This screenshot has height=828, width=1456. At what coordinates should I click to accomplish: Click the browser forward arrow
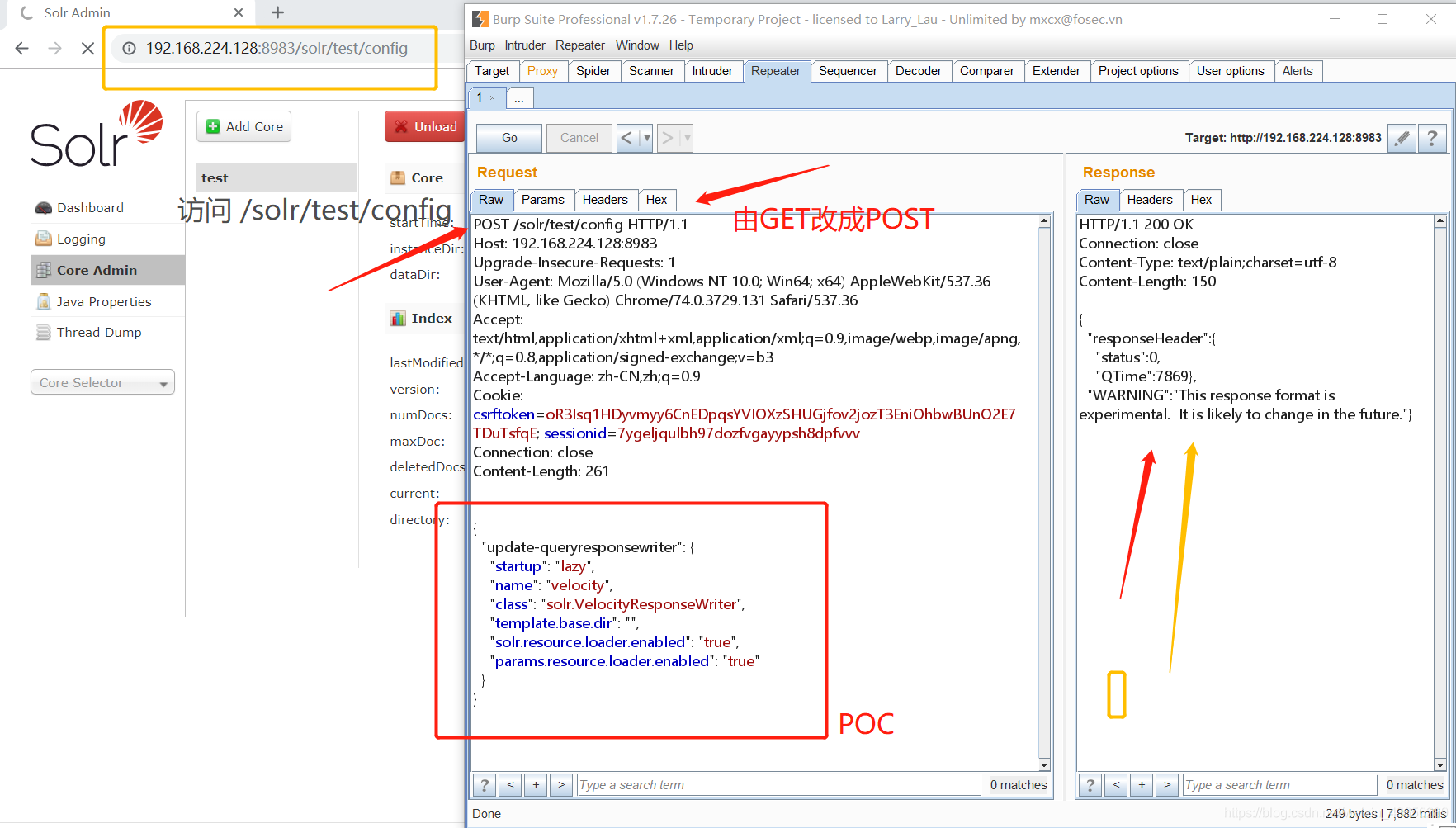pos(54,49)
